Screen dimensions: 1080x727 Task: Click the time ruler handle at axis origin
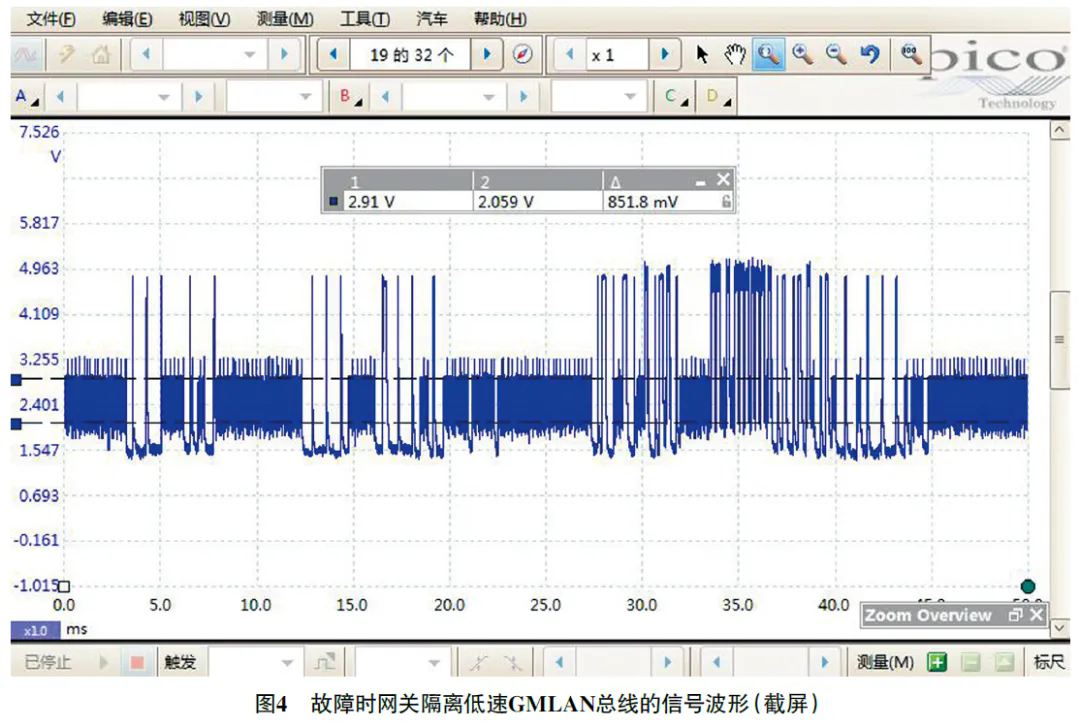point(64,586)
